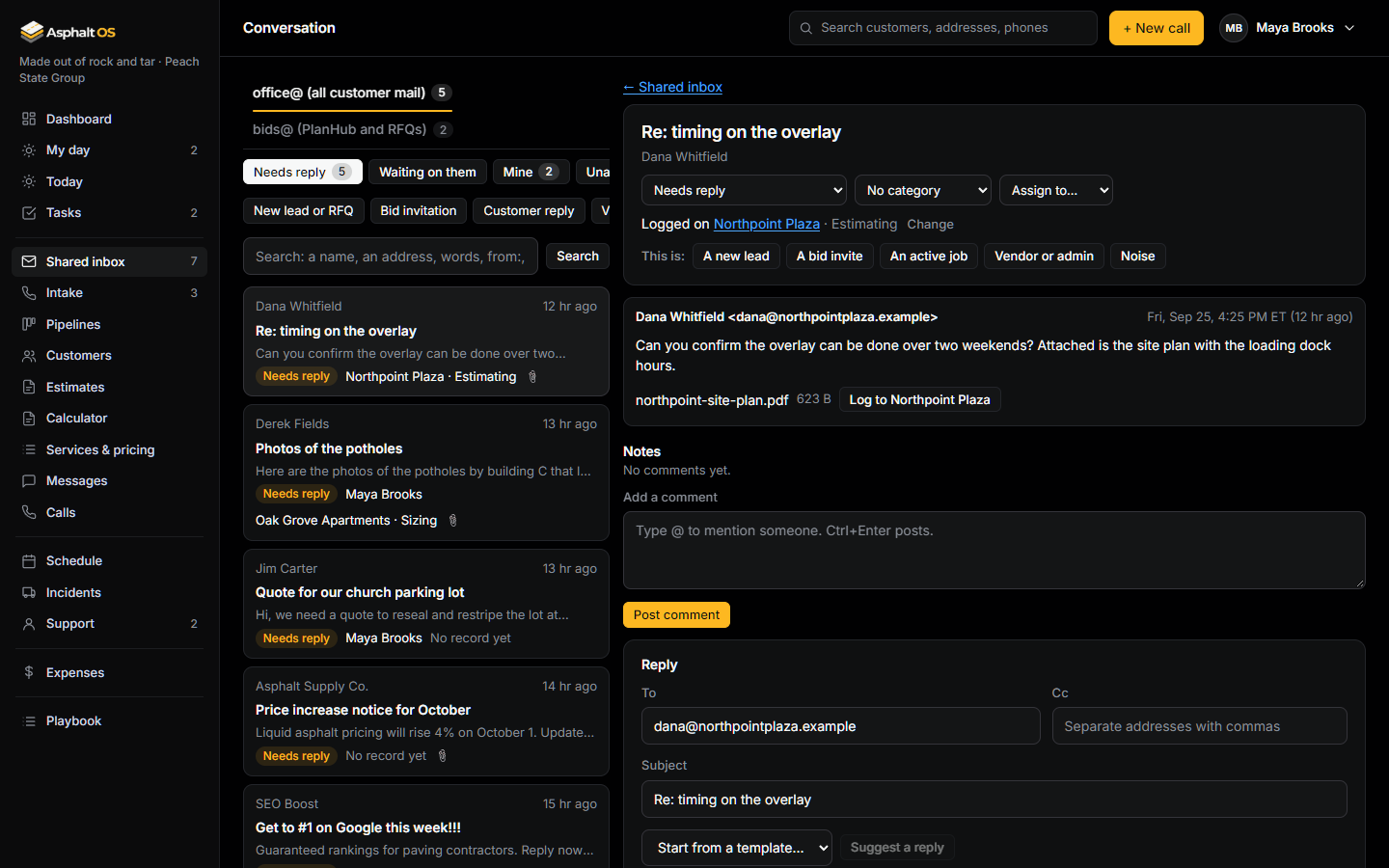
Task: Open Dashboard via its grid icon
Action: (29, 119)
